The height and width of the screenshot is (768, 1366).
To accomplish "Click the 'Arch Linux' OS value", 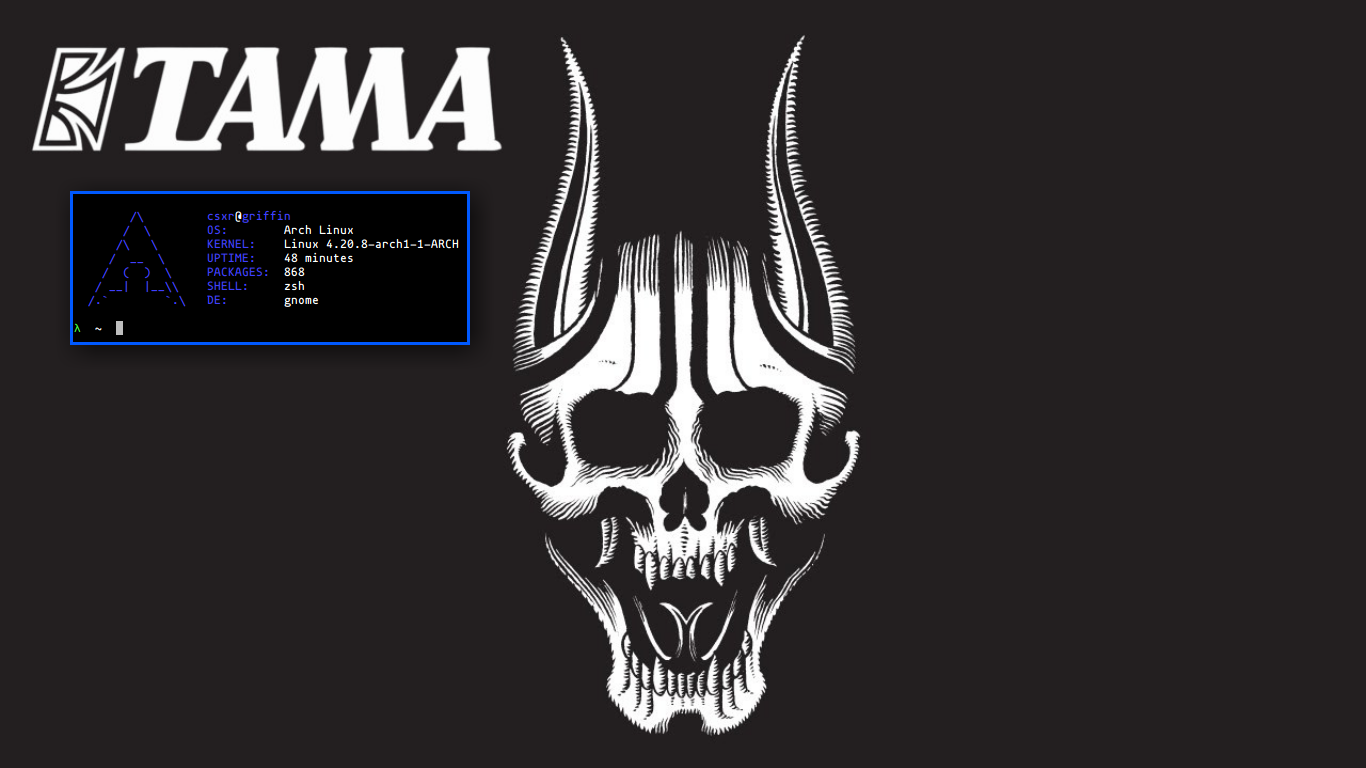I will [x=318, y=230].
